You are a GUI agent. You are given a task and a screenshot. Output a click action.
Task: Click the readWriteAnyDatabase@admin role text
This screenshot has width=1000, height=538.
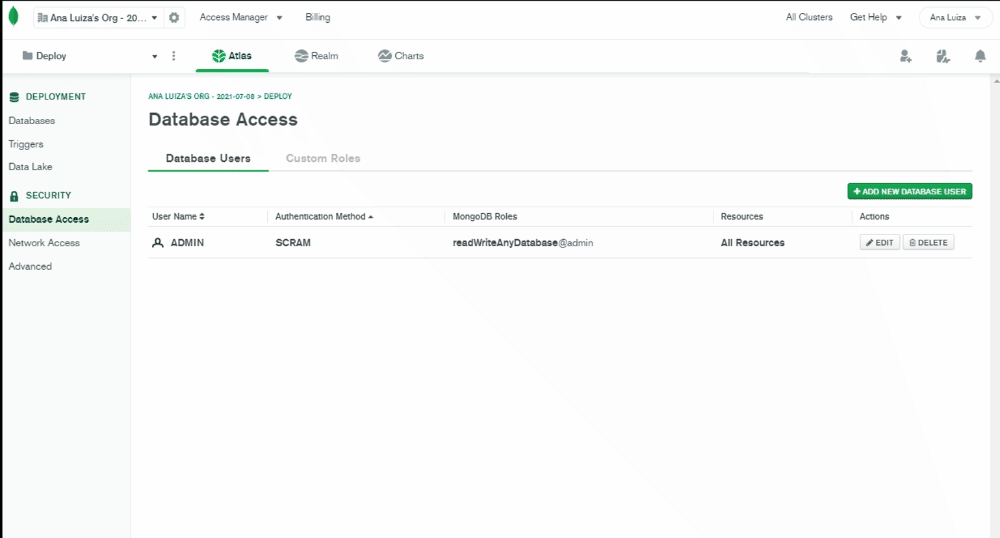[523, 243]
